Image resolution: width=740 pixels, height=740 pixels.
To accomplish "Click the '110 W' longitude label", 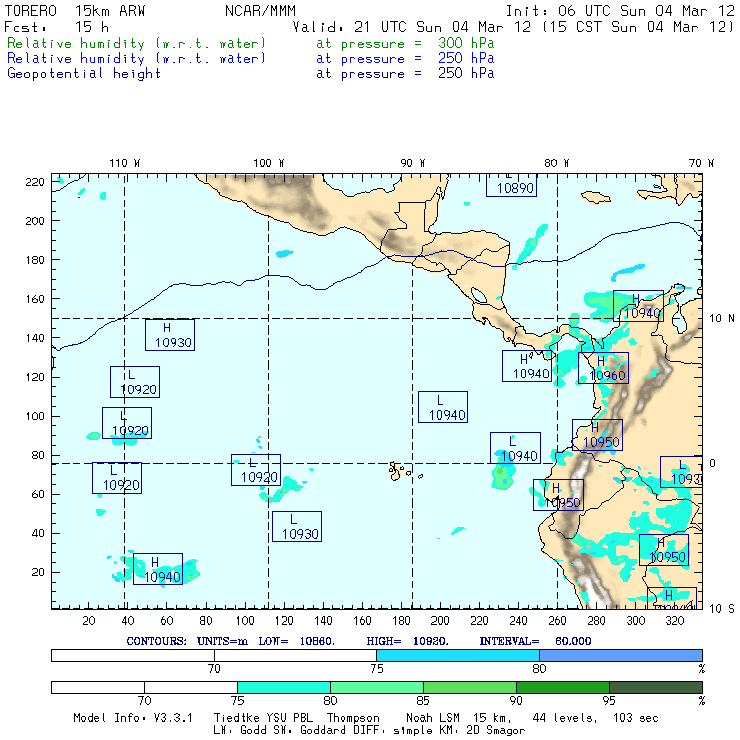I will coord(125,163).
